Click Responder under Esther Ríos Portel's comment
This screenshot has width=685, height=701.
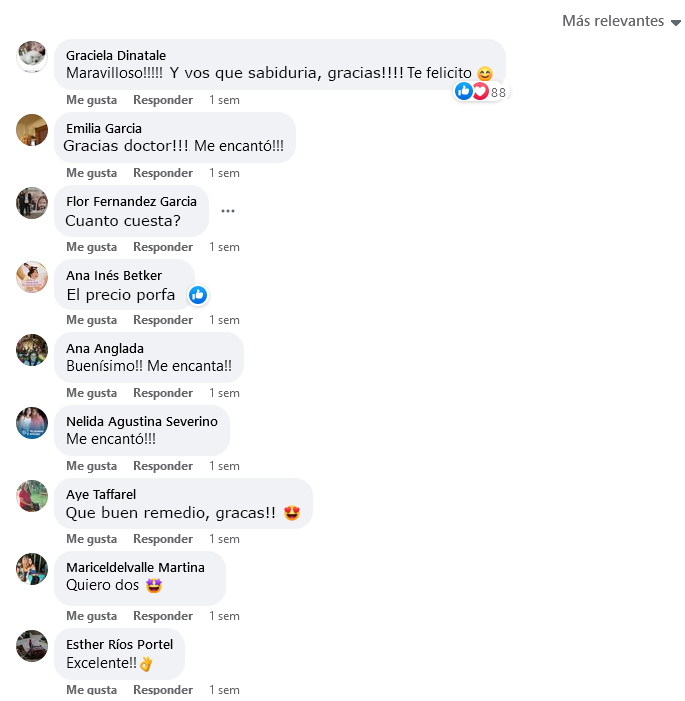coord(163,689)
